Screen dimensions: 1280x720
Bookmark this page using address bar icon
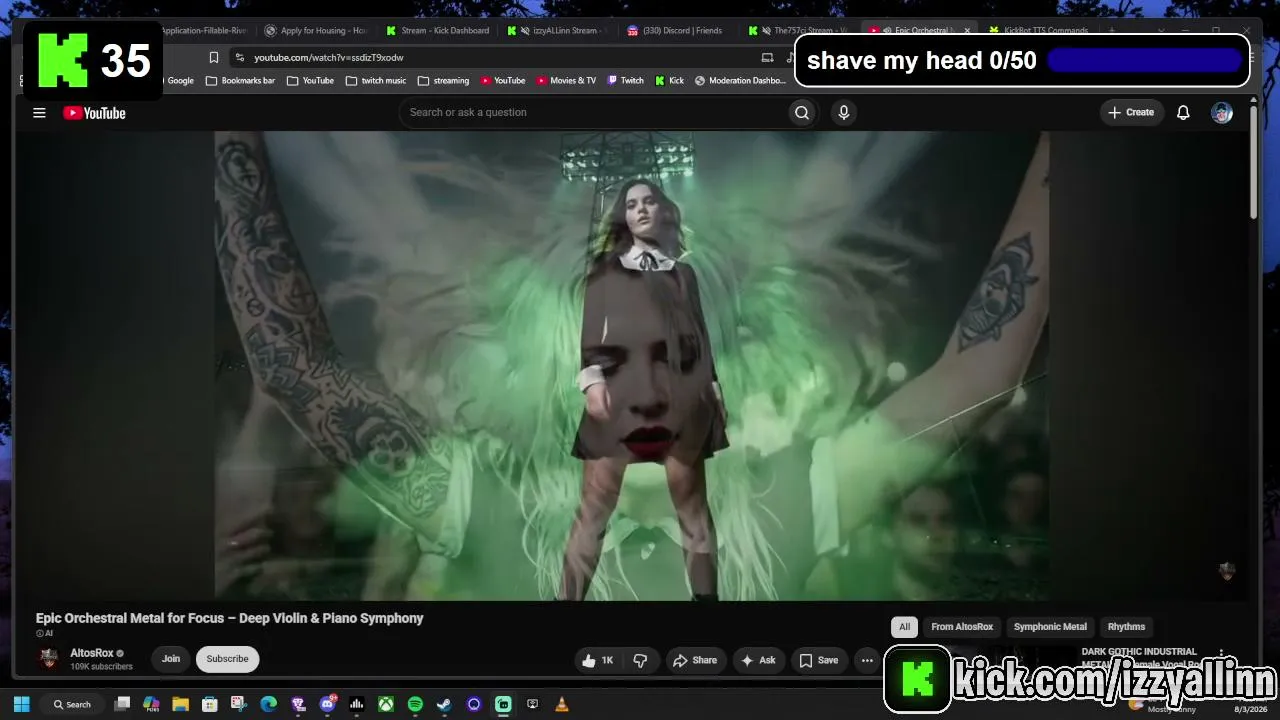(214, 58)
